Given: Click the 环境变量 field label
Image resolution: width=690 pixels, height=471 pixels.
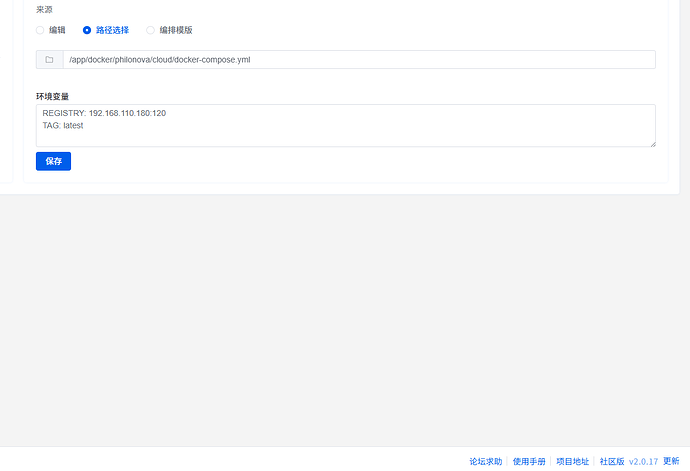Looking at the screenshot, I should [x=52, y=97].
